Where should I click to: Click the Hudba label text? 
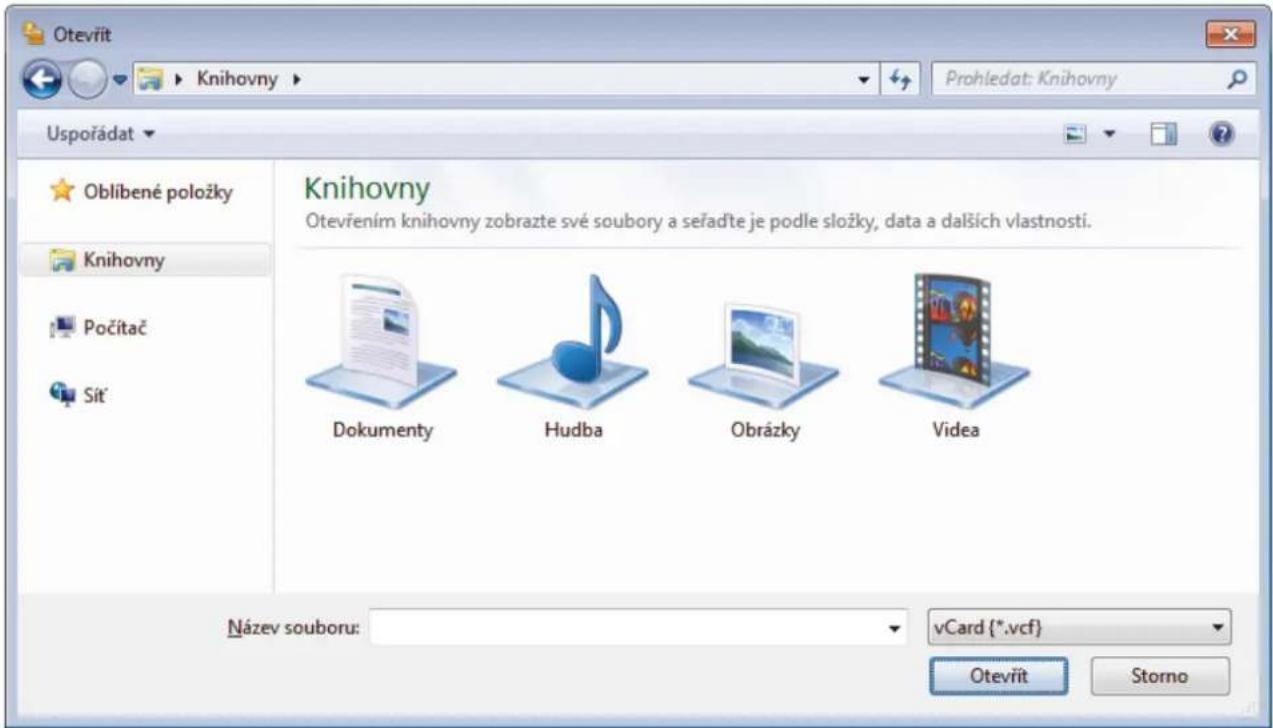(573, 431)
